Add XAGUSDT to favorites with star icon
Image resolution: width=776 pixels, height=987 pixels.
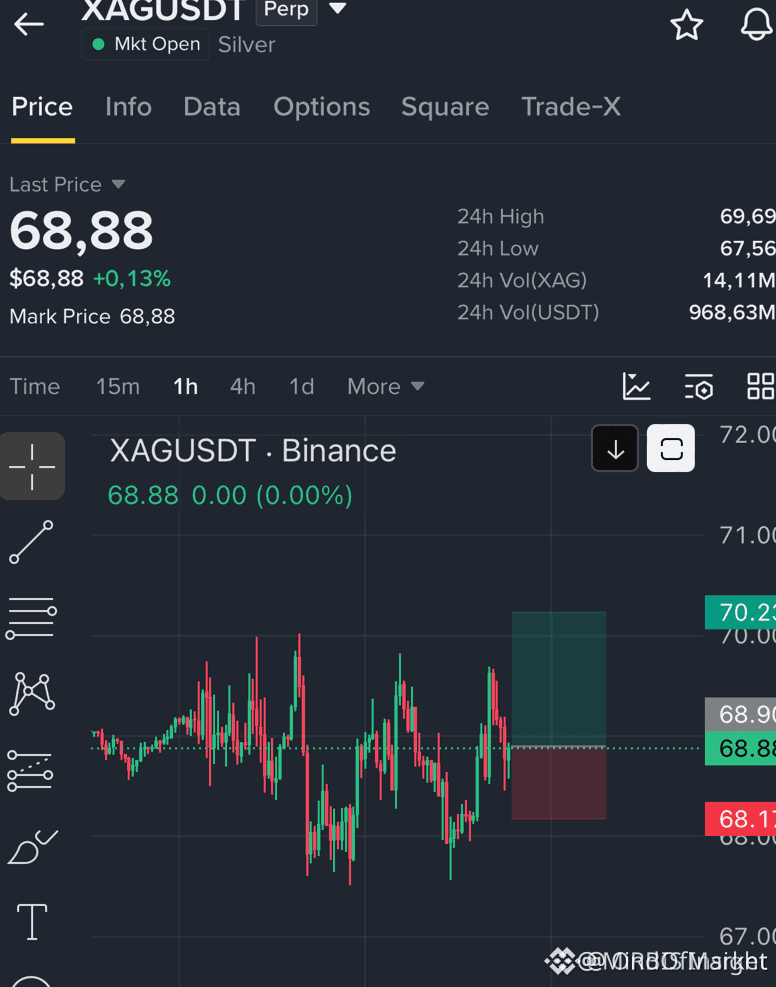[x=686, y=25]
